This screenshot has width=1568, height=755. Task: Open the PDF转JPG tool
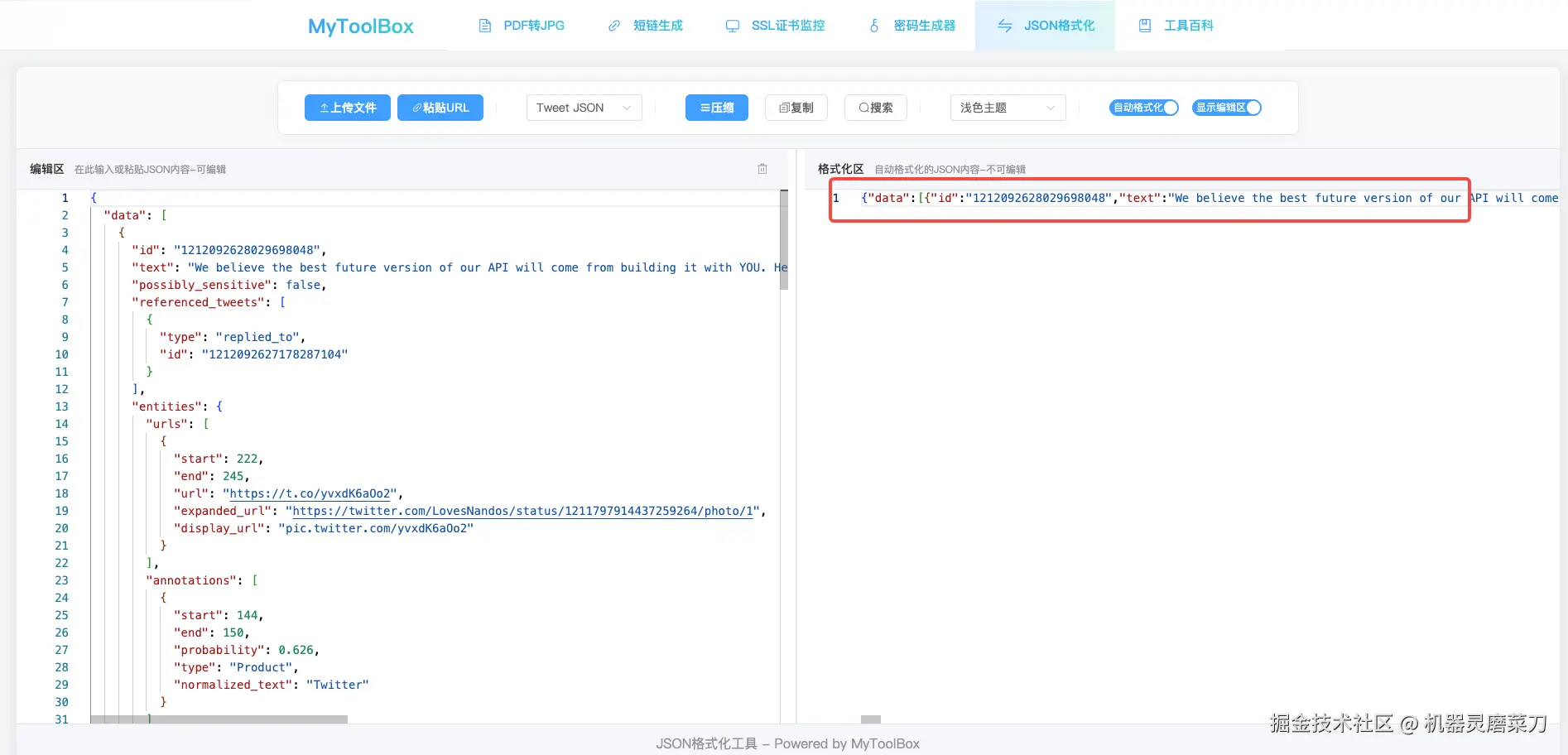tap(522, 26)
